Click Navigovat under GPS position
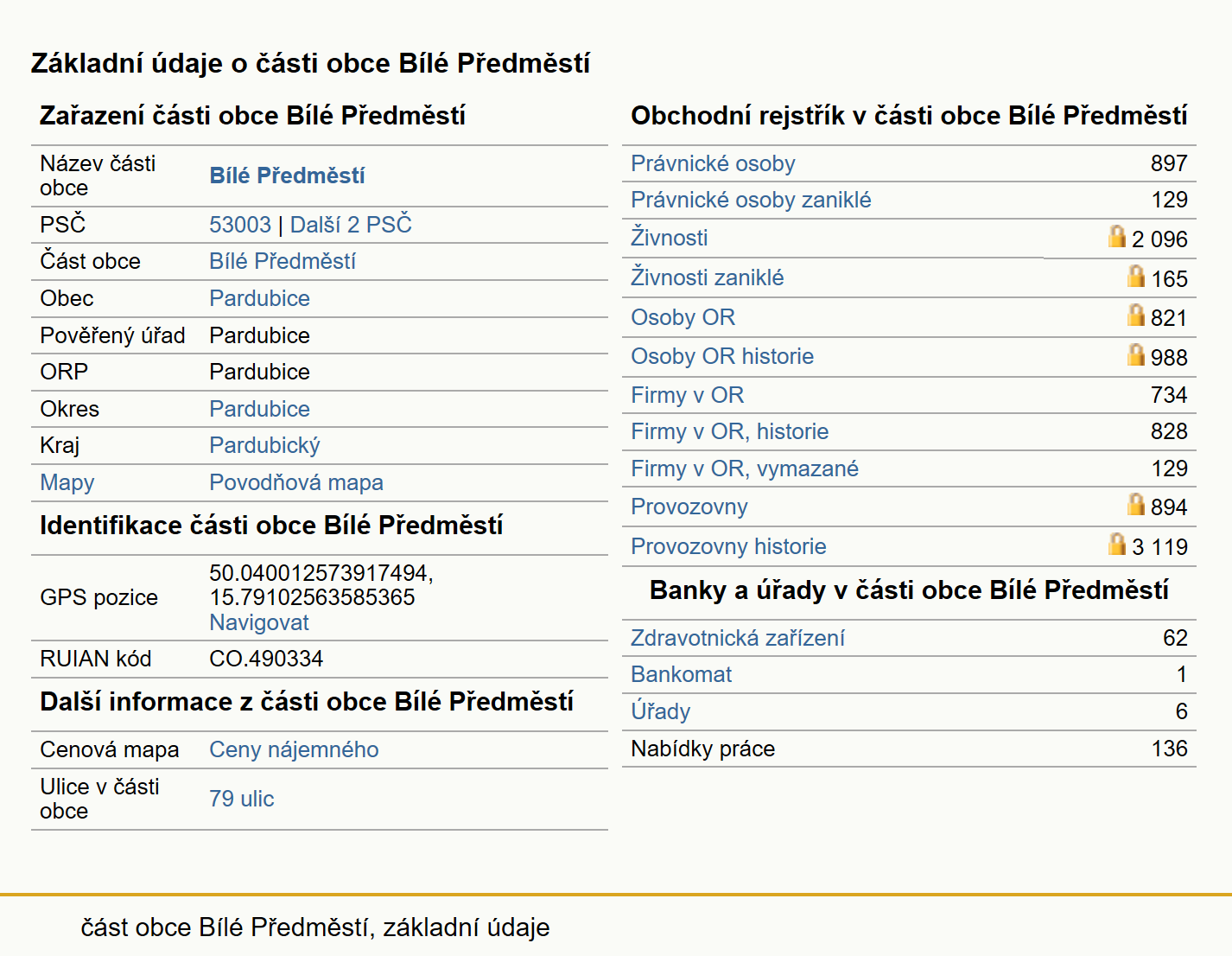 [x=259, y=622]
